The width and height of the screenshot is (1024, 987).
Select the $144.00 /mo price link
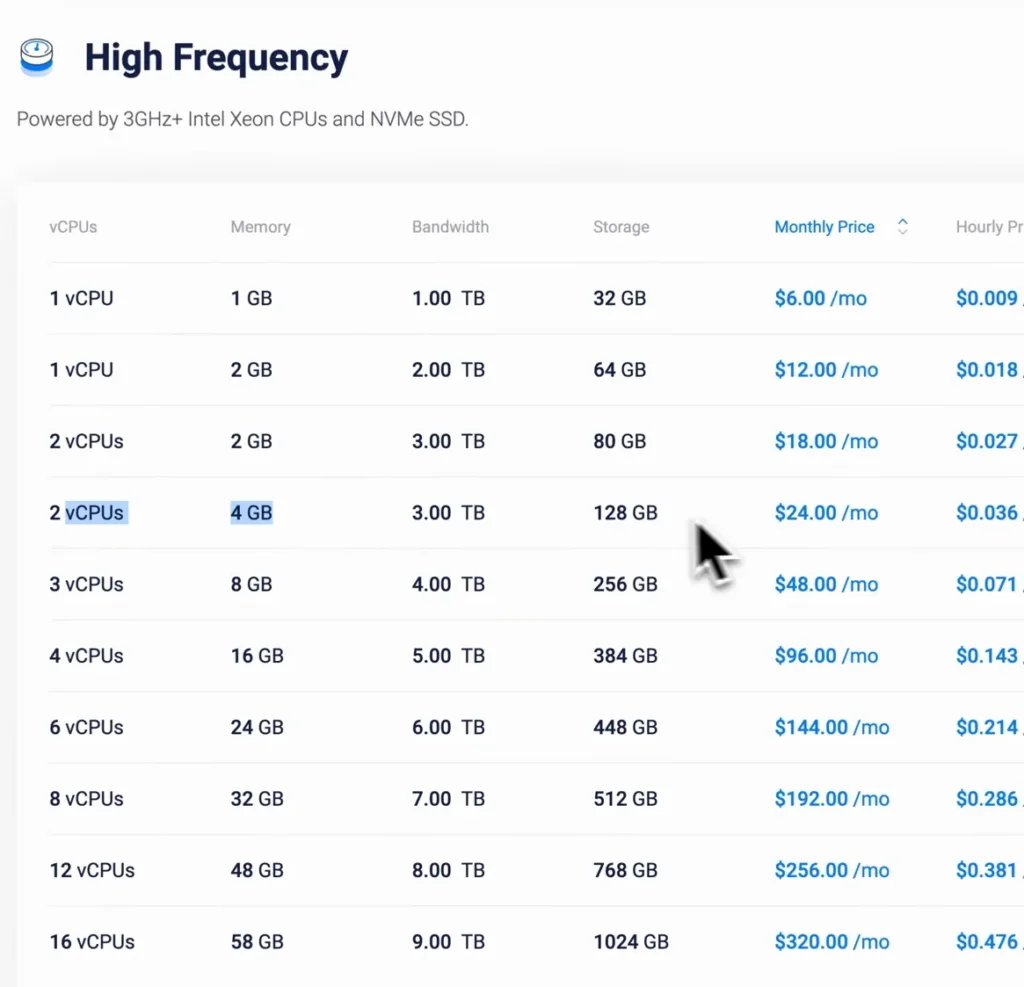click(x=832, y=728)
